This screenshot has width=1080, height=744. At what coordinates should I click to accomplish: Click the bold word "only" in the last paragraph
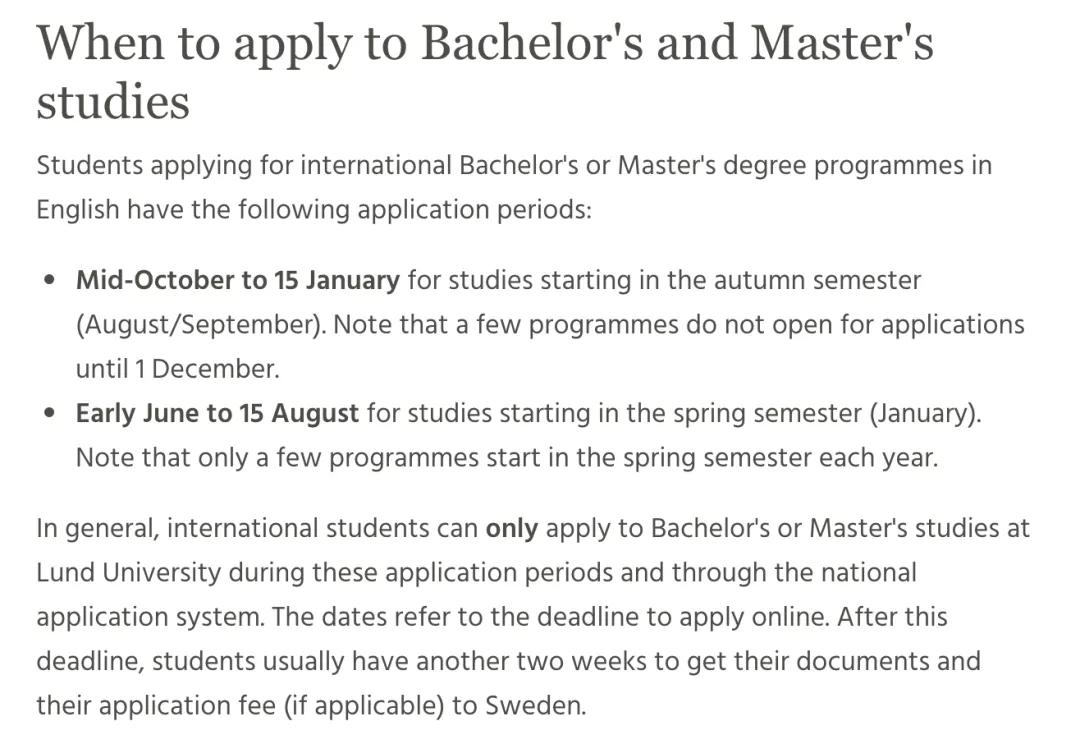pos(511,528)
